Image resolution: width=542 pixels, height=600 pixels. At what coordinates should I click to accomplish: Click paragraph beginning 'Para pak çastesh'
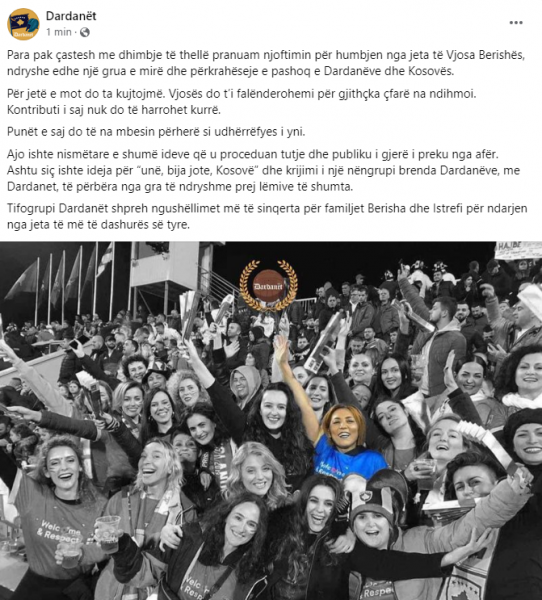(x=266, y=63)
